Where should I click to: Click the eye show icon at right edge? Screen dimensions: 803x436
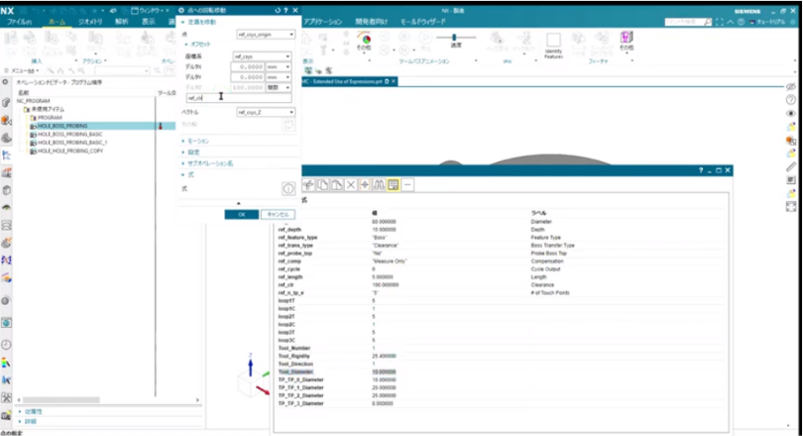(791, 113)
